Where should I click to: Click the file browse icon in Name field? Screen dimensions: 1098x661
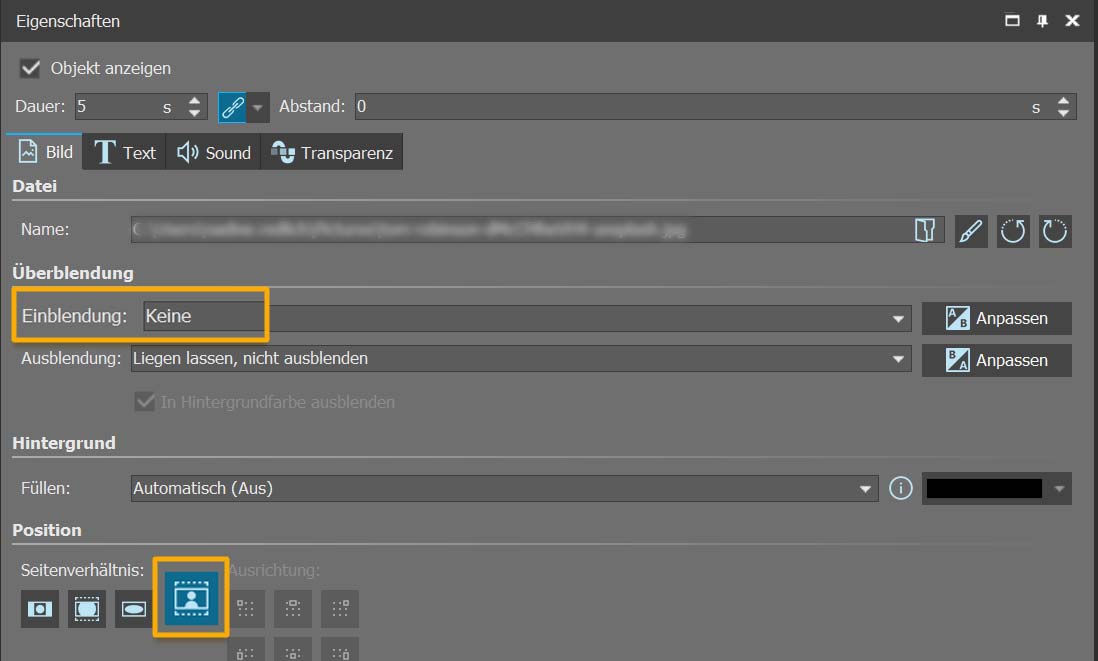coord(924,231)
